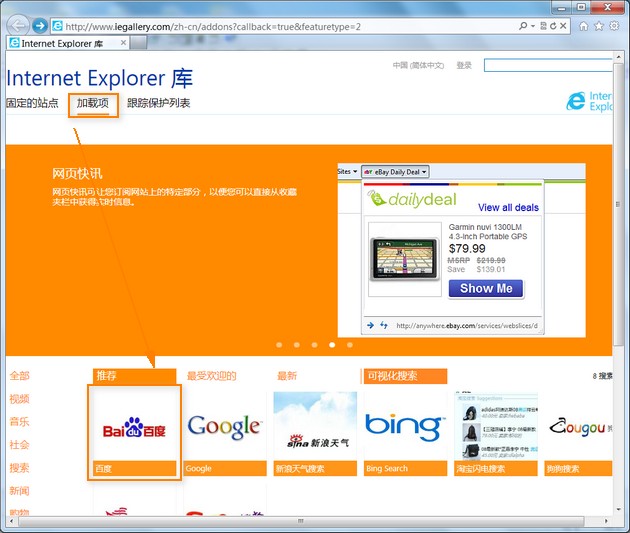Click the 网页快讯 banner title

(77, 174)
